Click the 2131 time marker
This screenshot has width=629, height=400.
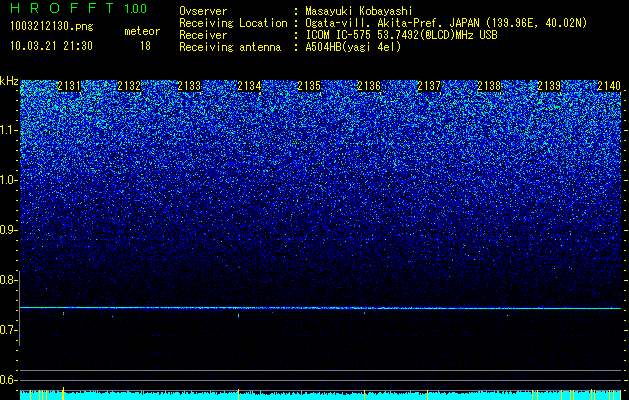pos(69,86)
